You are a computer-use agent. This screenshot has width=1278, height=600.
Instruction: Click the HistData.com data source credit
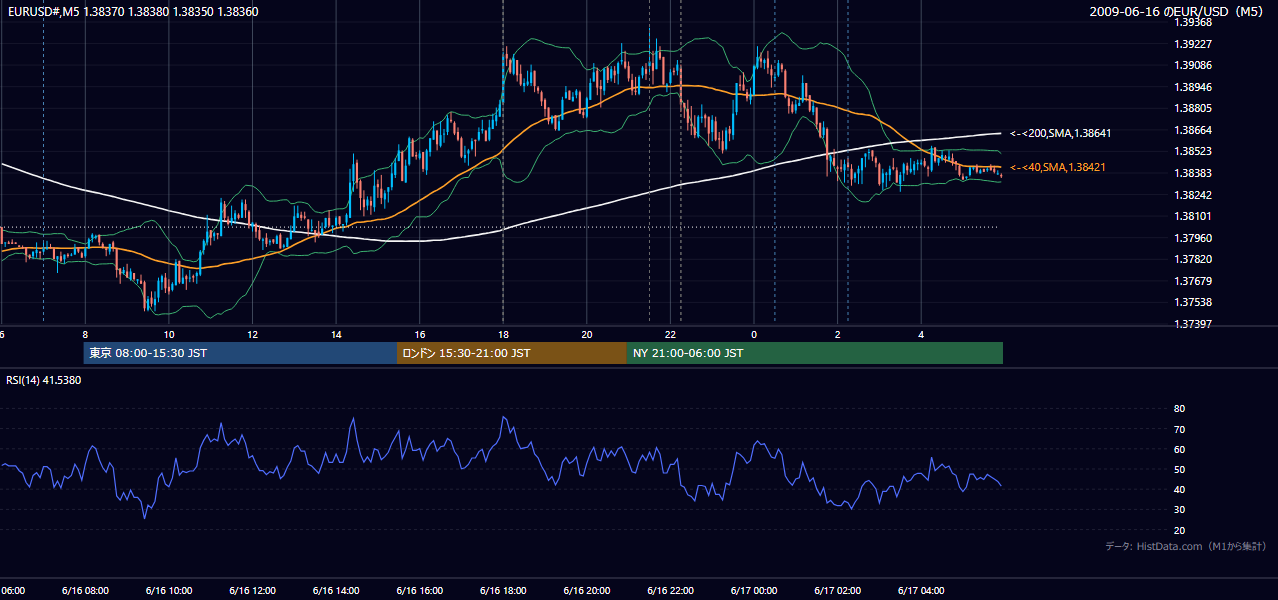1185,546
